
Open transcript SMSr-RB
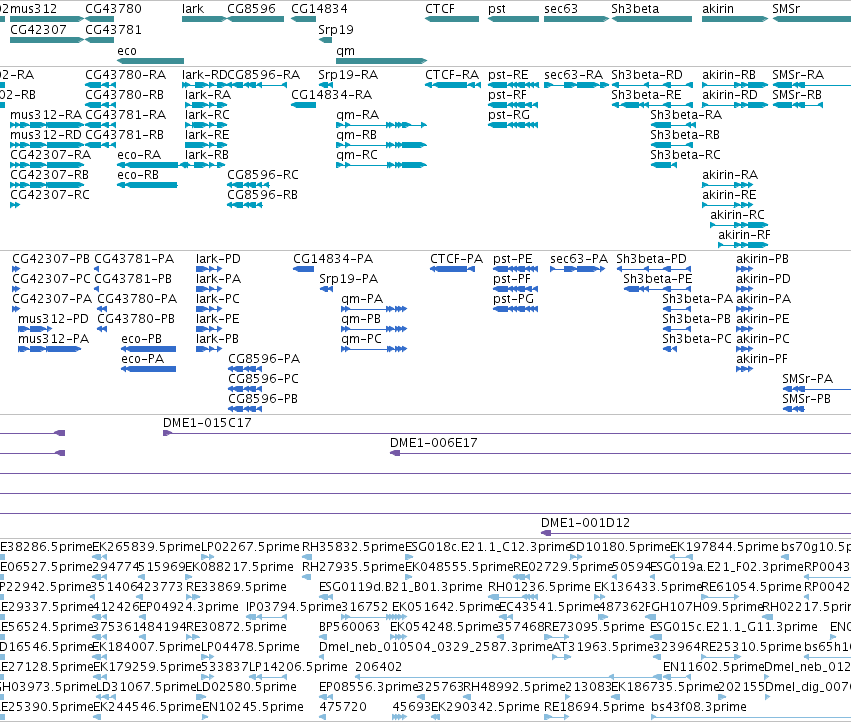[797, 95]
